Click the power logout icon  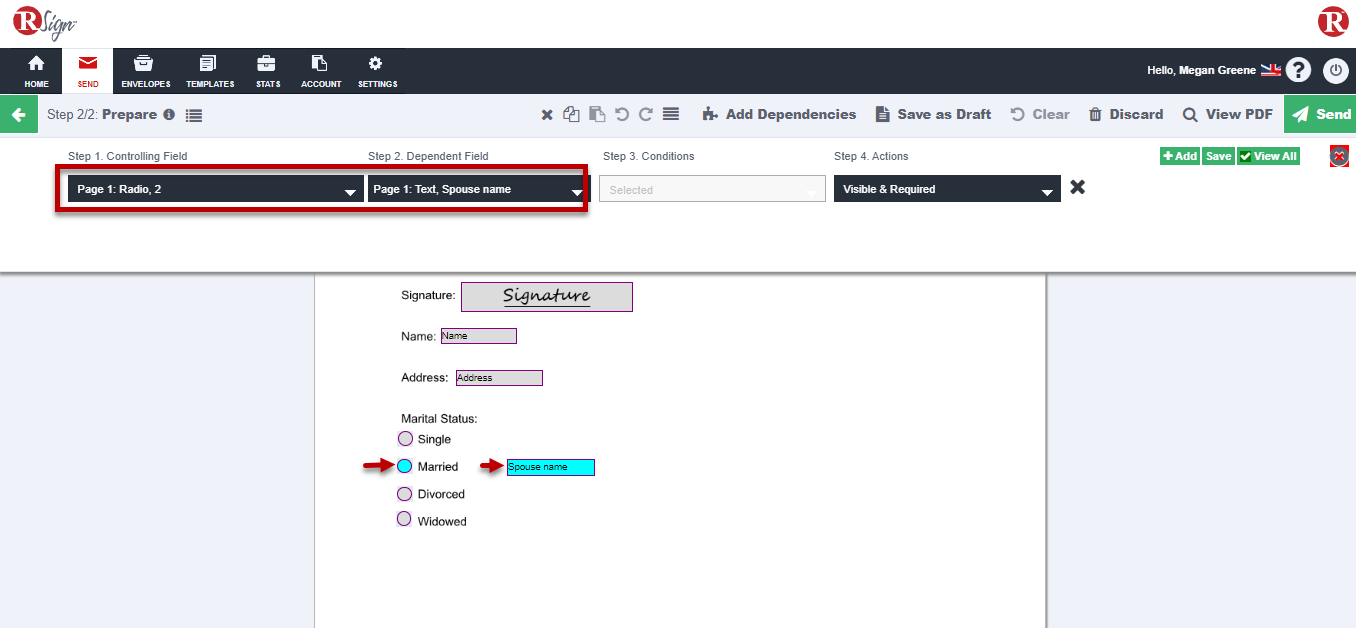coord(1335,70)
